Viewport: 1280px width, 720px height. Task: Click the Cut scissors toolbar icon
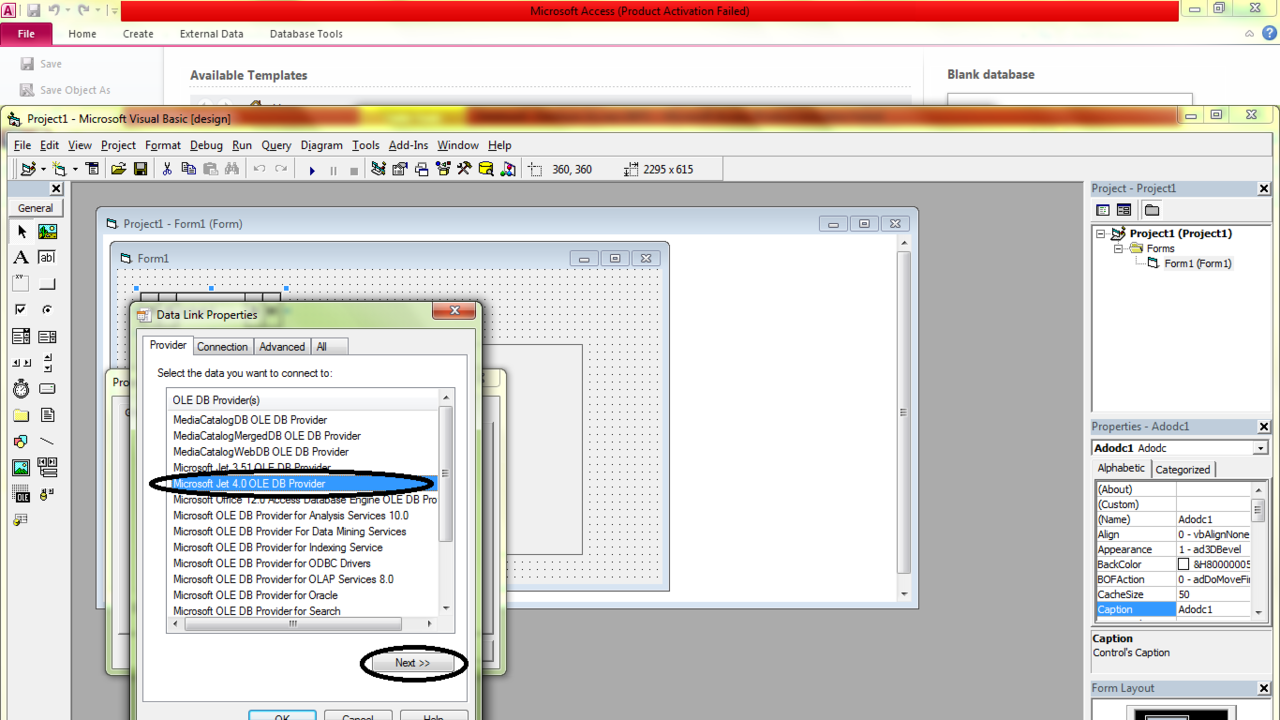pyautogui.click(x=167, y=169)
